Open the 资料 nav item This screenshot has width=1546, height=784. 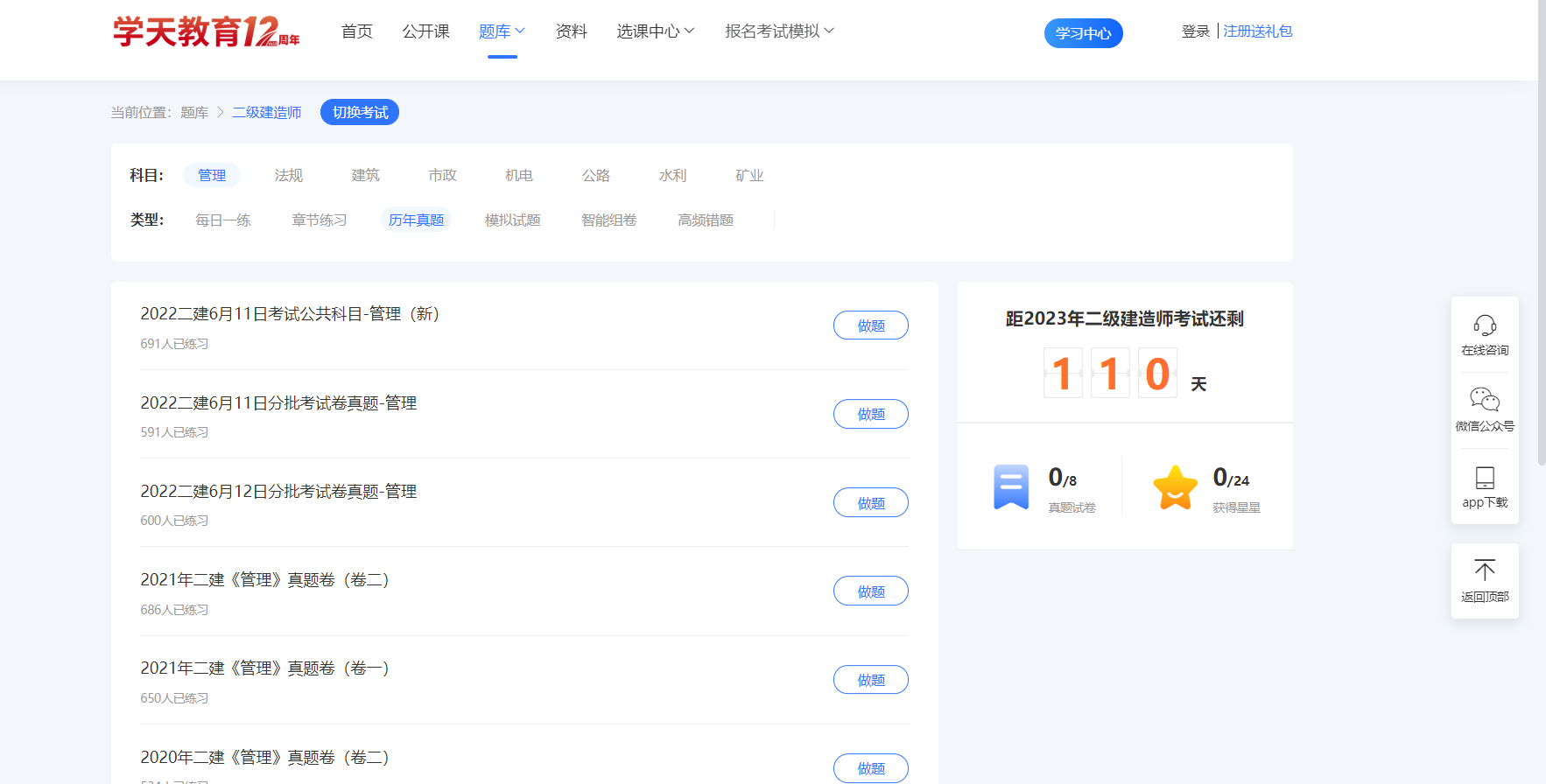(x=572, y=31)
